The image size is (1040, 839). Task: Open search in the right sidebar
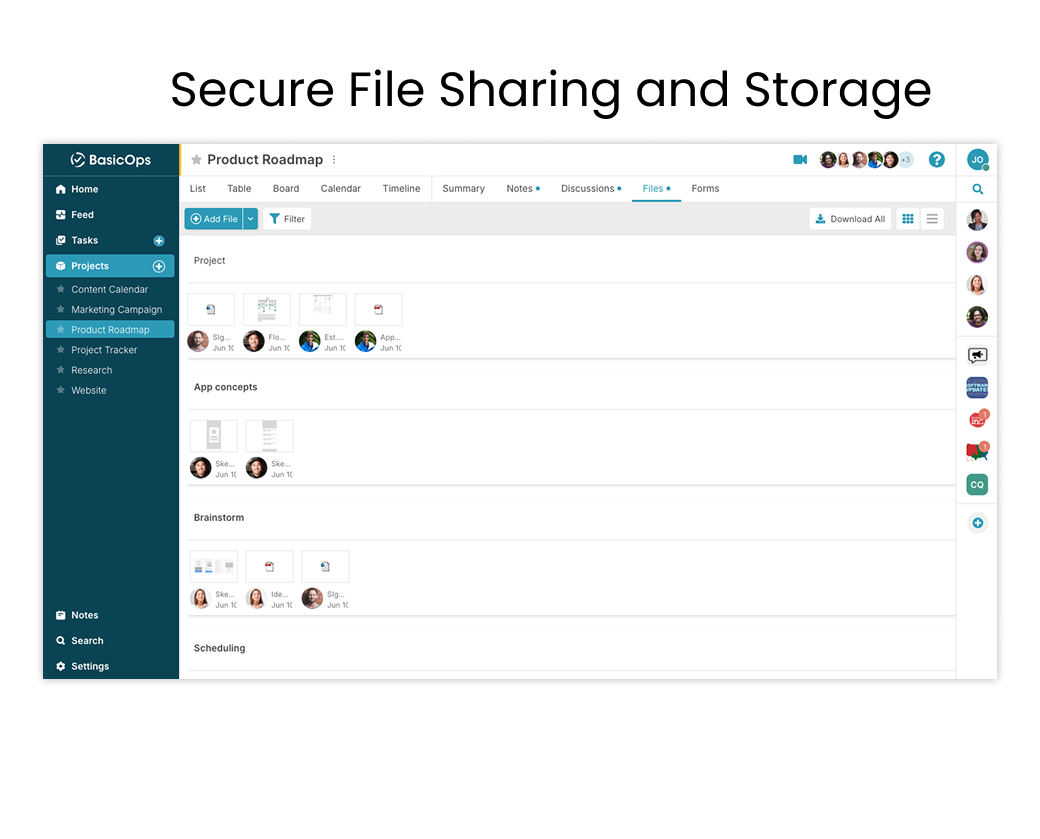click(x=977, y=188)
